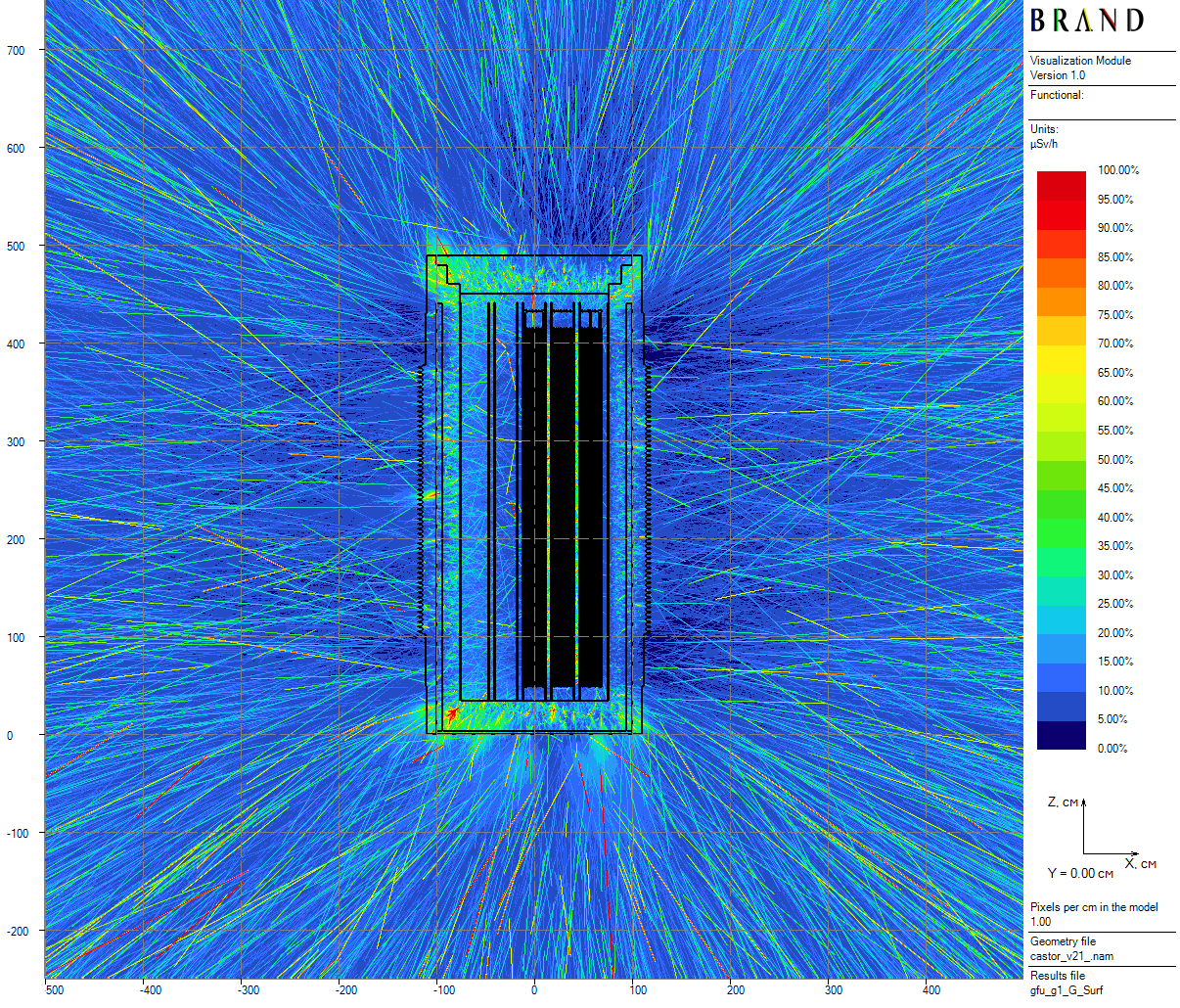Click the BRAND logo
1180x1008 pixels.
(1086, 21)
